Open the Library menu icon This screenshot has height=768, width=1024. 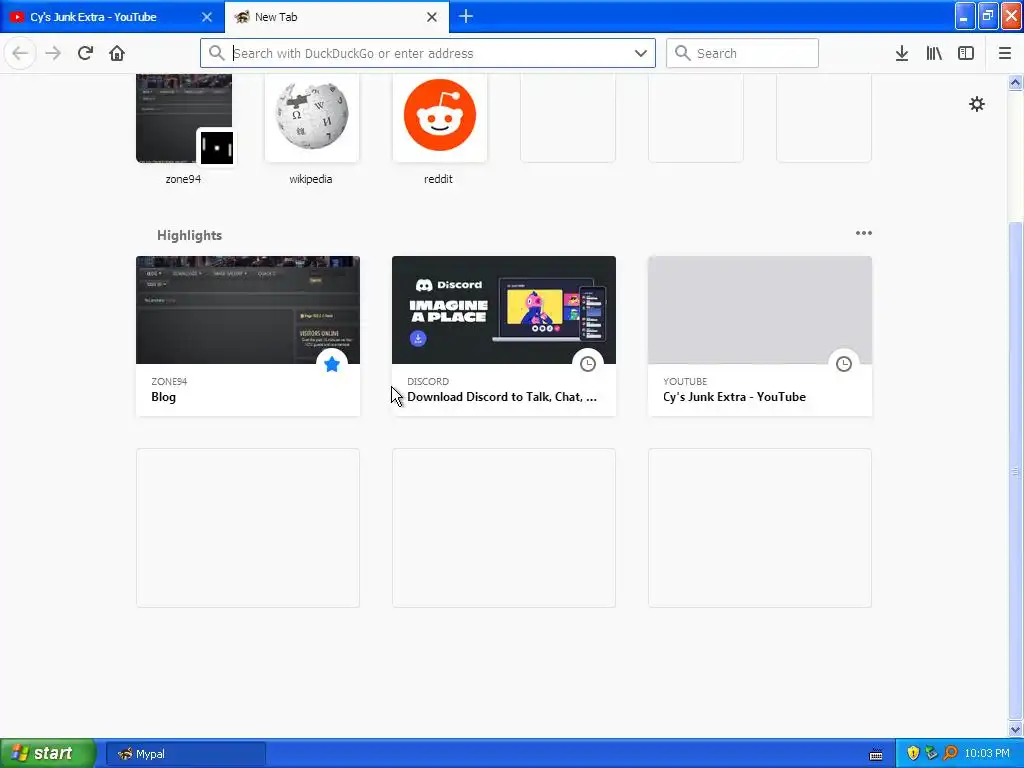934,53
